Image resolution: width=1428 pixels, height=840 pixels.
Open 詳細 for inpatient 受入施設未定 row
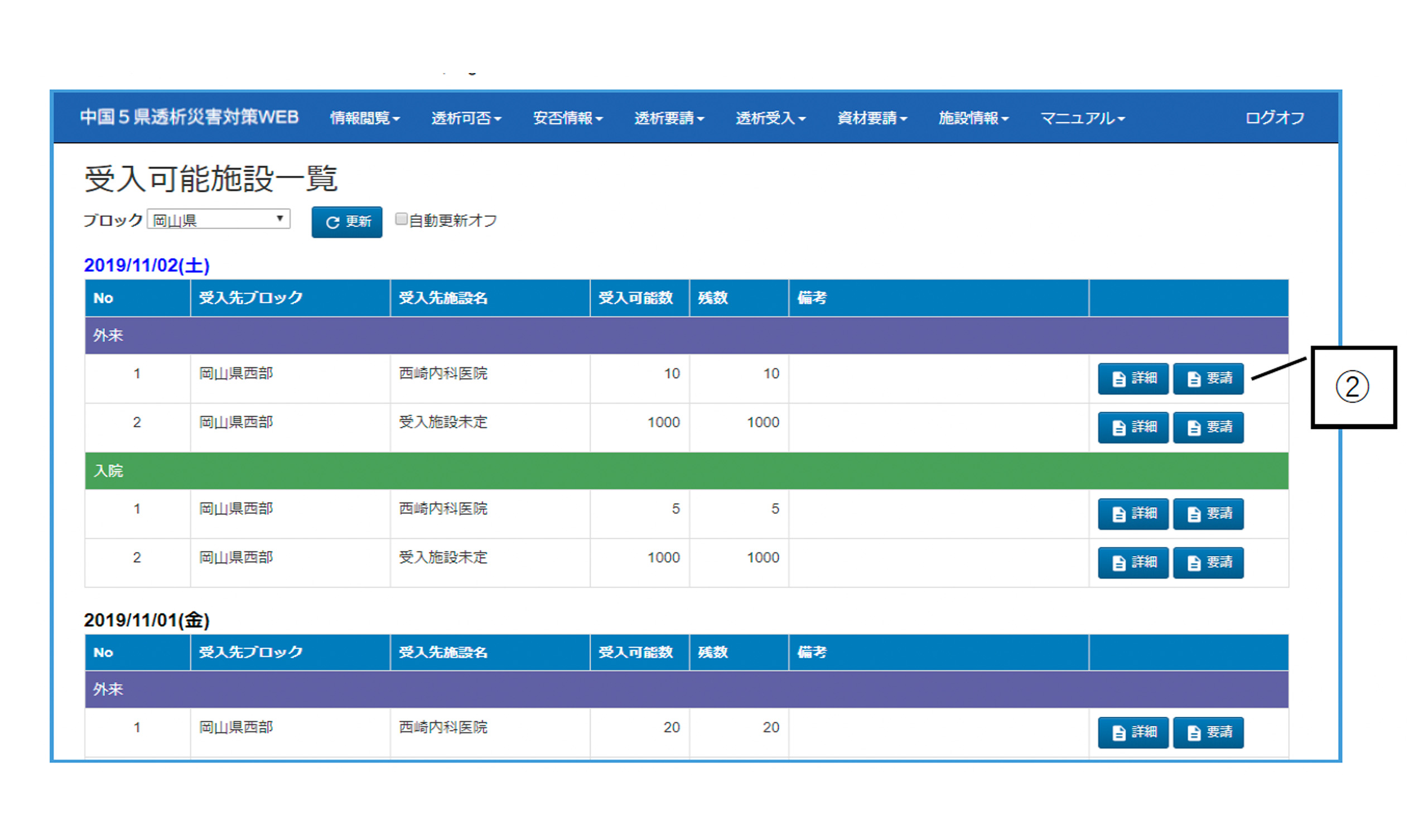pyautogui.click(x=1133, y=563)
